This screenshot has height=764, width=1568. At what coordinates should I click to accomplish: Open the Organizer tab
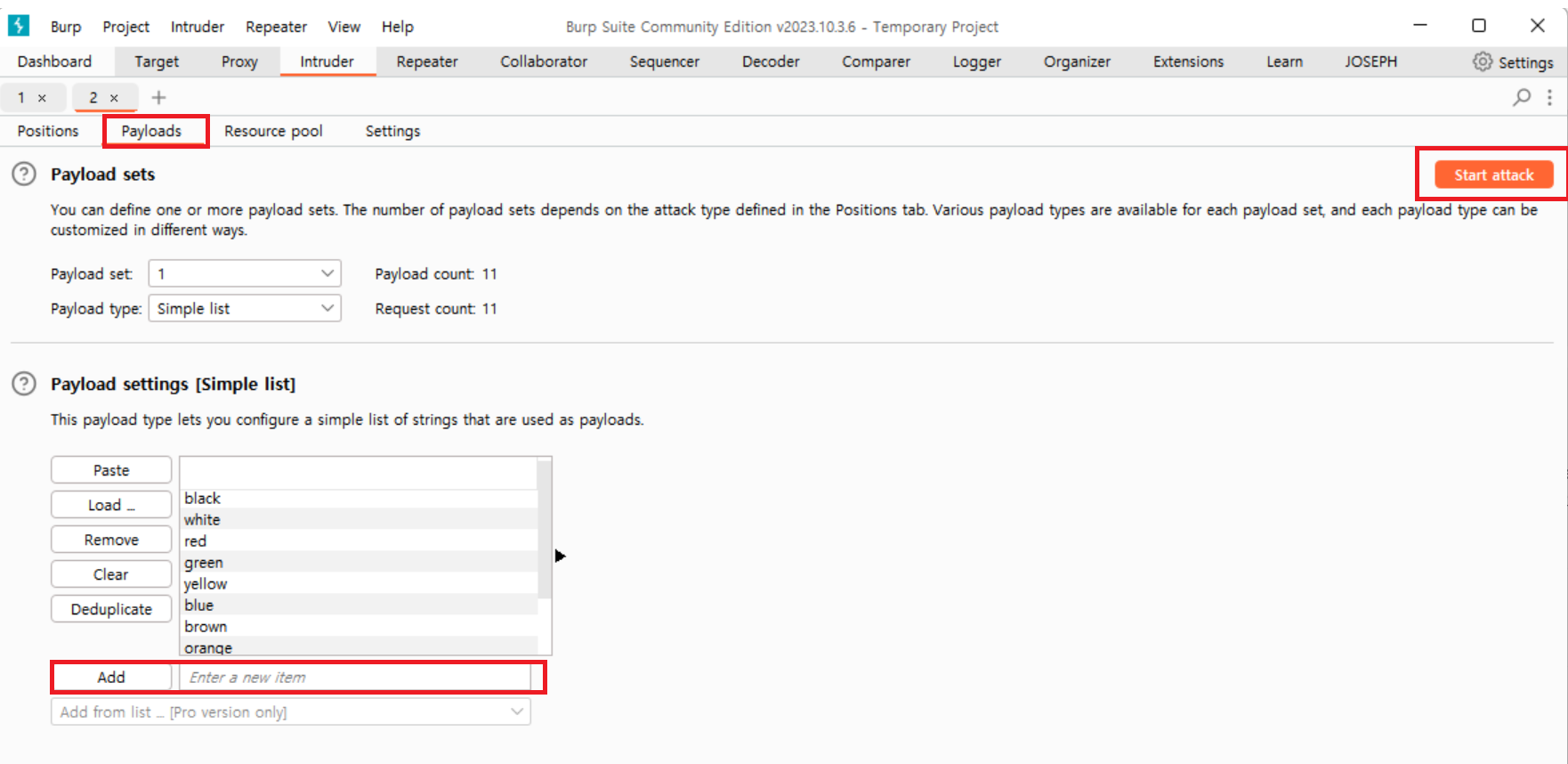[x=1077, y=61]
